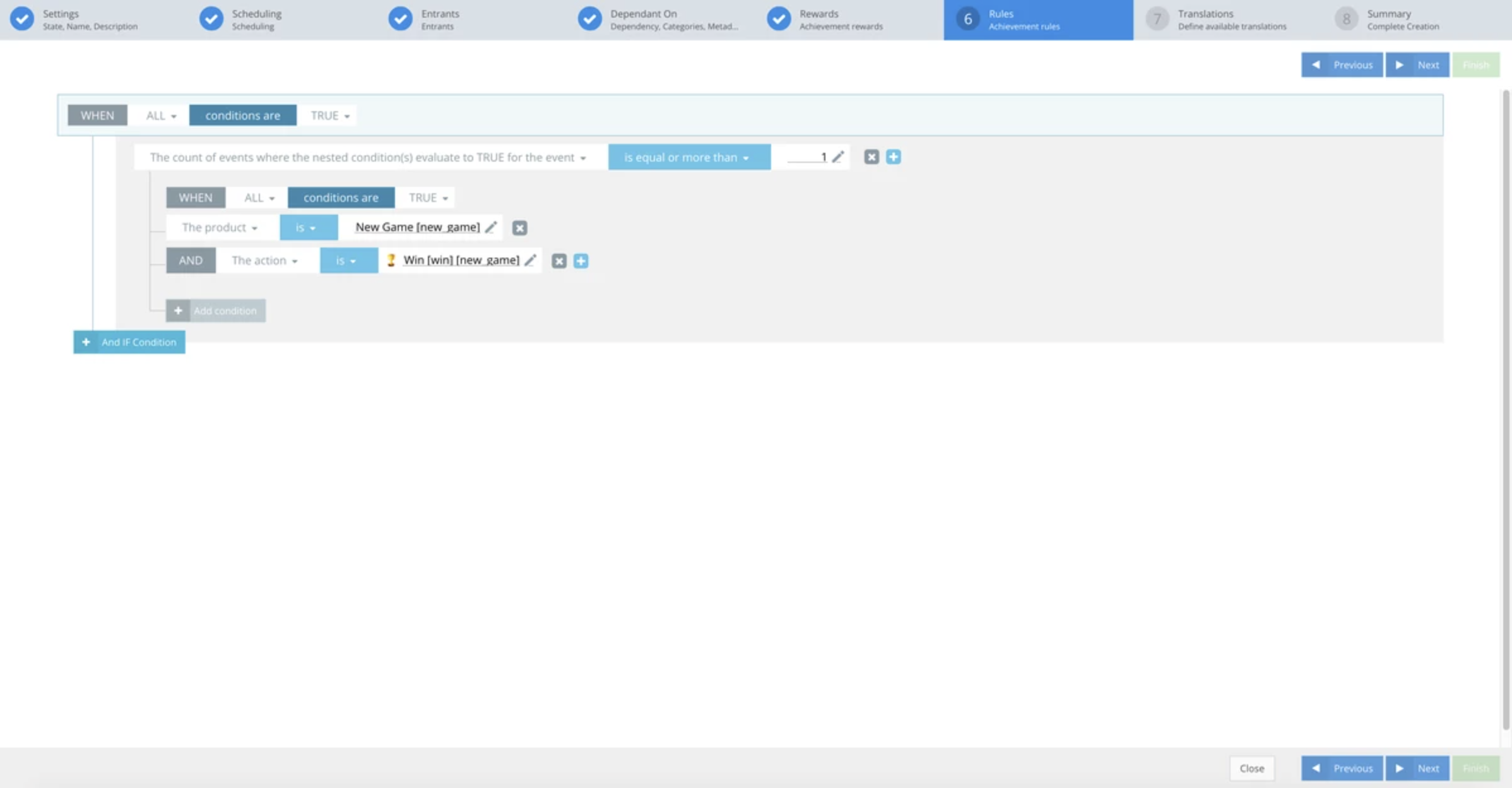Delete The product condition via the X icon
Viewport: 1512px width, 788px height.
coord(519,228)
